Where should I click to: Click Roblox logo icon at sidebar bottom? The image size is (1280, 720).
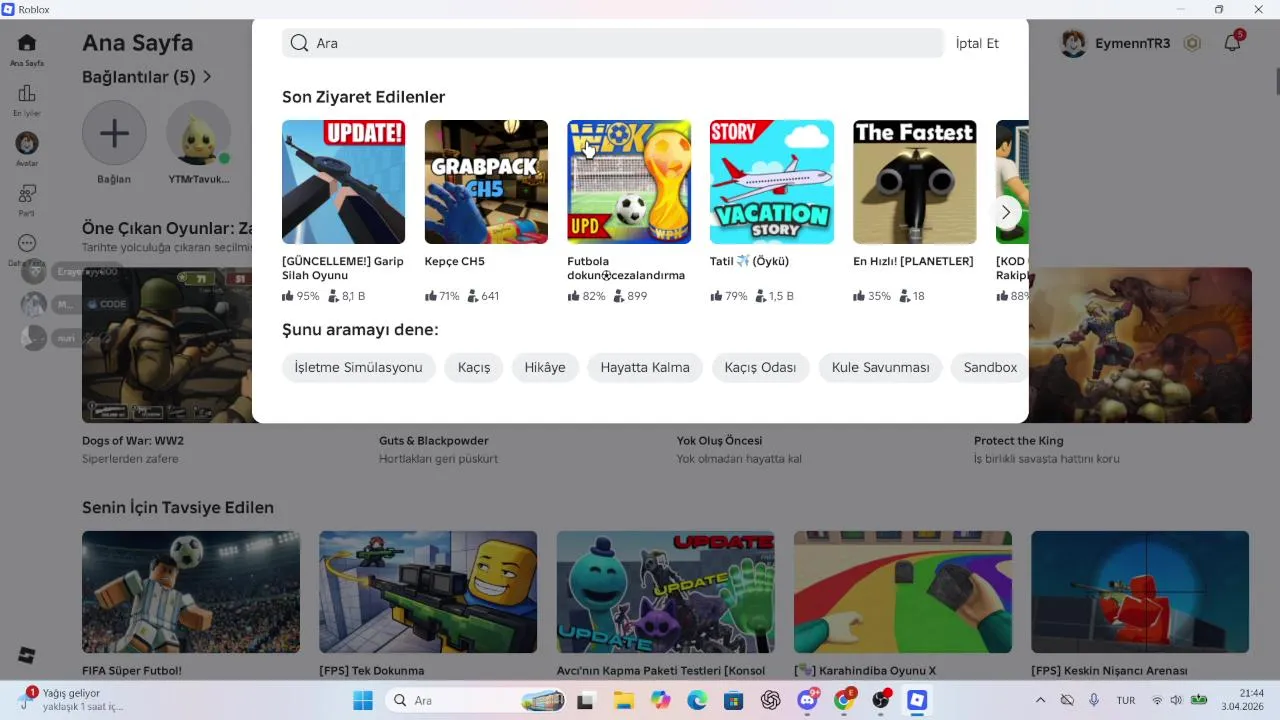[27, 656]
